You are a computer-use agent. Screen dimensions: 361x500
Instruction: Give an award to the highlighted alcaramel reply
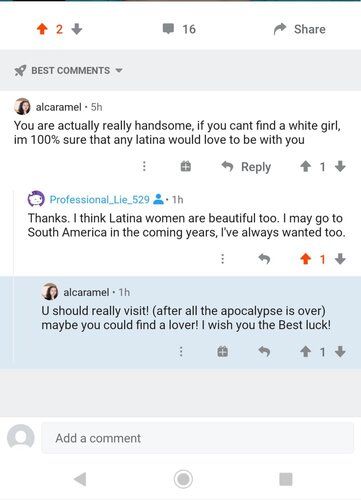223,351
